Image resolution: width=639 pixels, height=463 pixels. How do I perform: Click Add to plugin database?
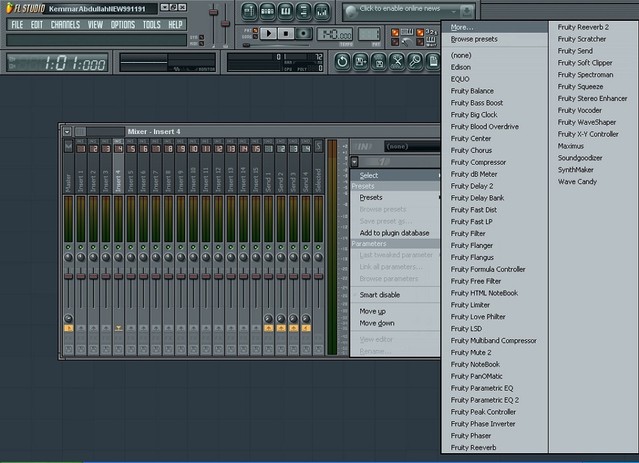pos(395,233)
